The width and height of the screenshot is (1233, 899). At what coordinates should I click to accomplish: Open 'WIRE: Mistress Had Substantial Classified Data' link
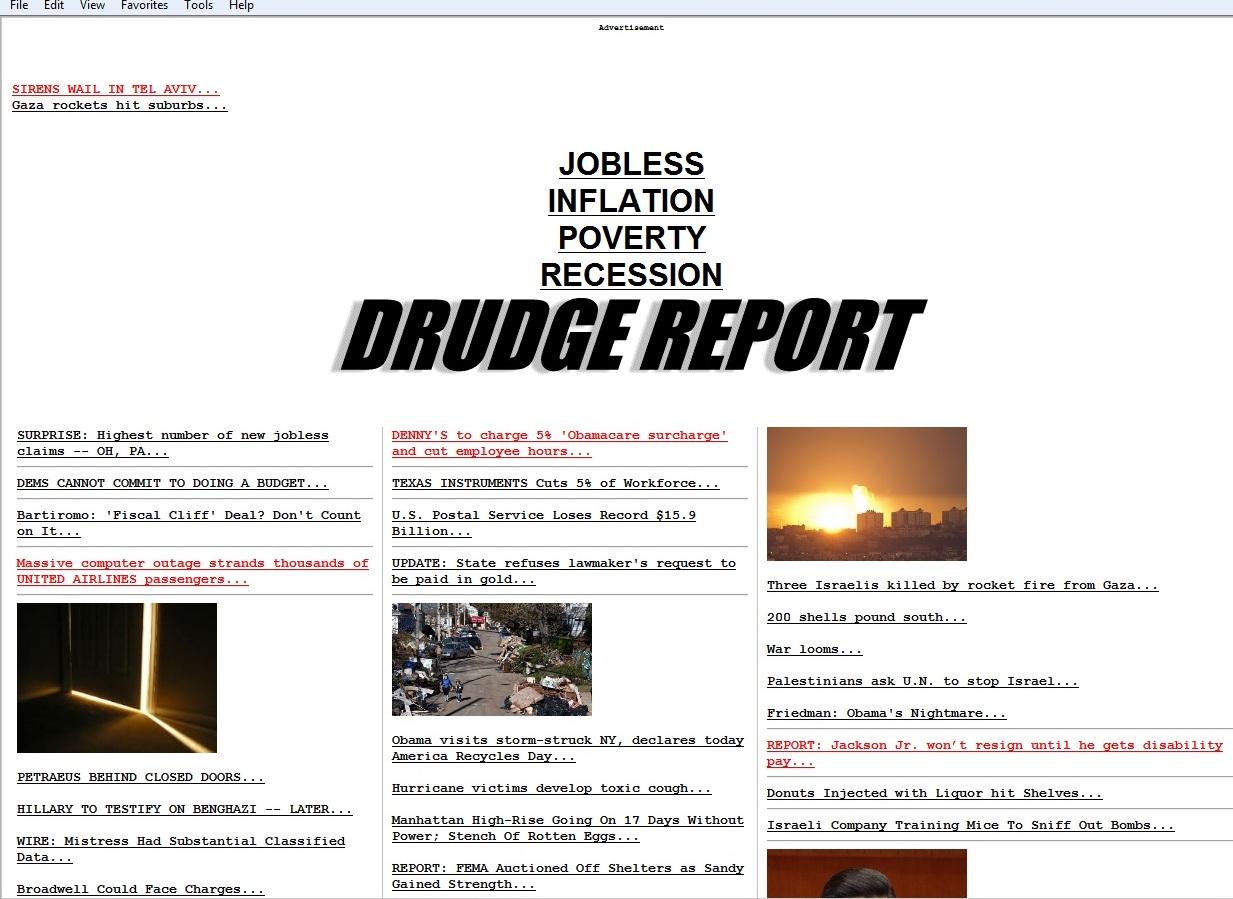(x=180, y=849)
